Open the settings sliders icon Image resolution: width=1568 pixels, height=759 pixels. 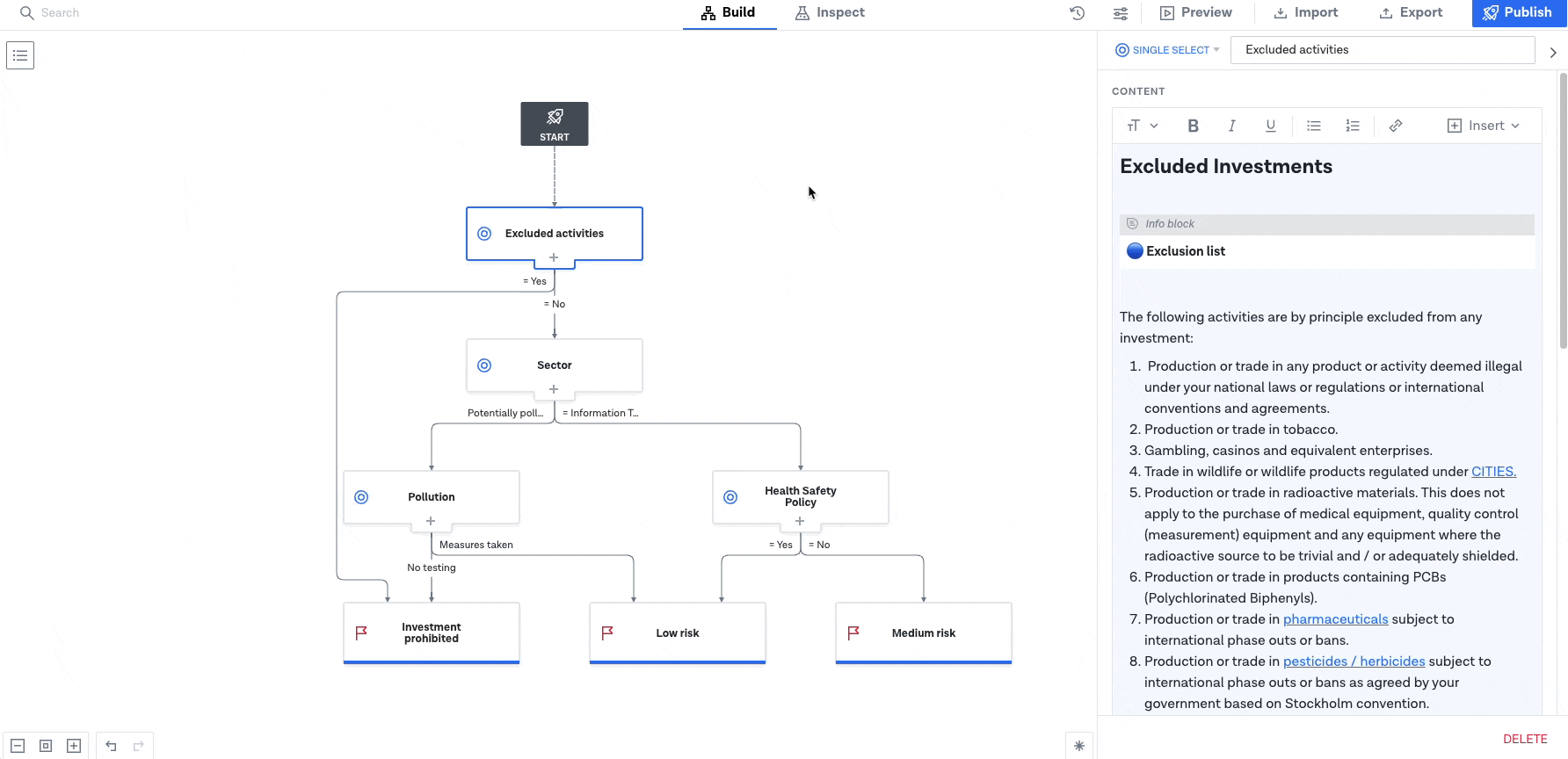[1121, 13]
